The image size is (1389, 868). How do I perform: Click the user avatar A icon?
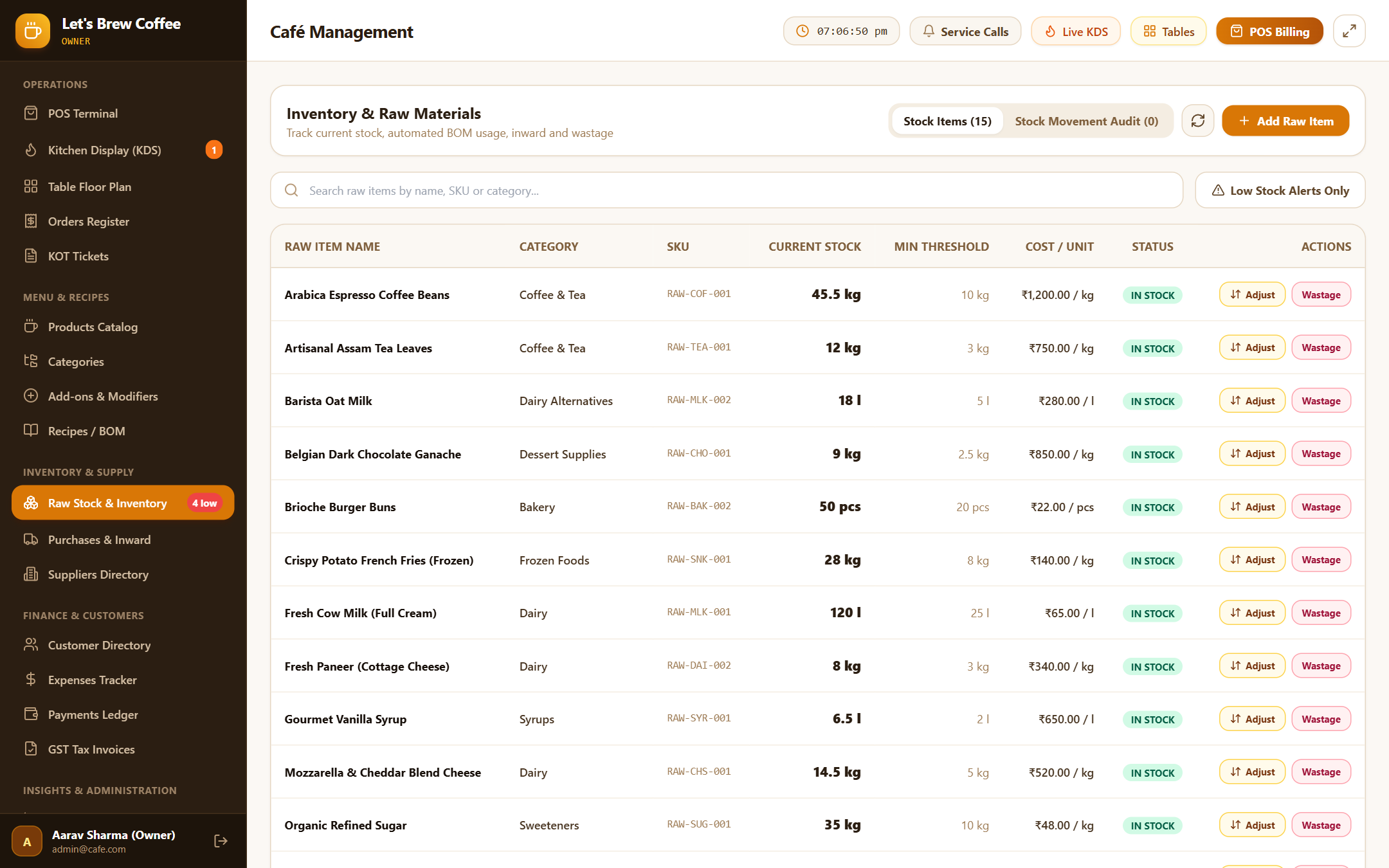coord(27,842)
